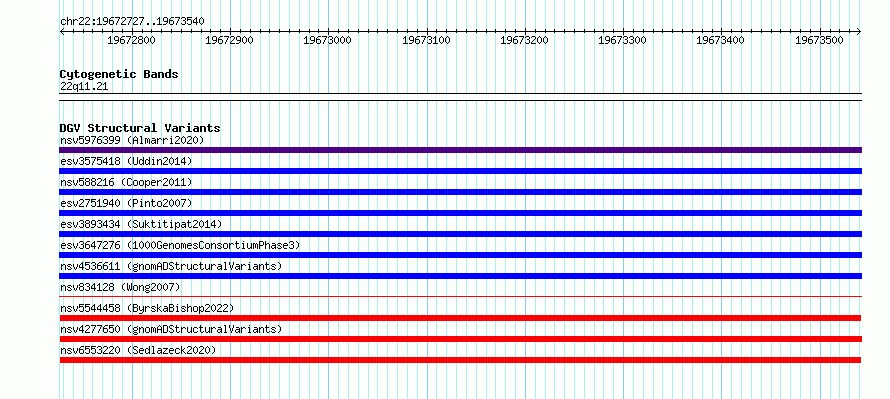Click ruler position 19673400
The image size is (890, 399).
721,40
